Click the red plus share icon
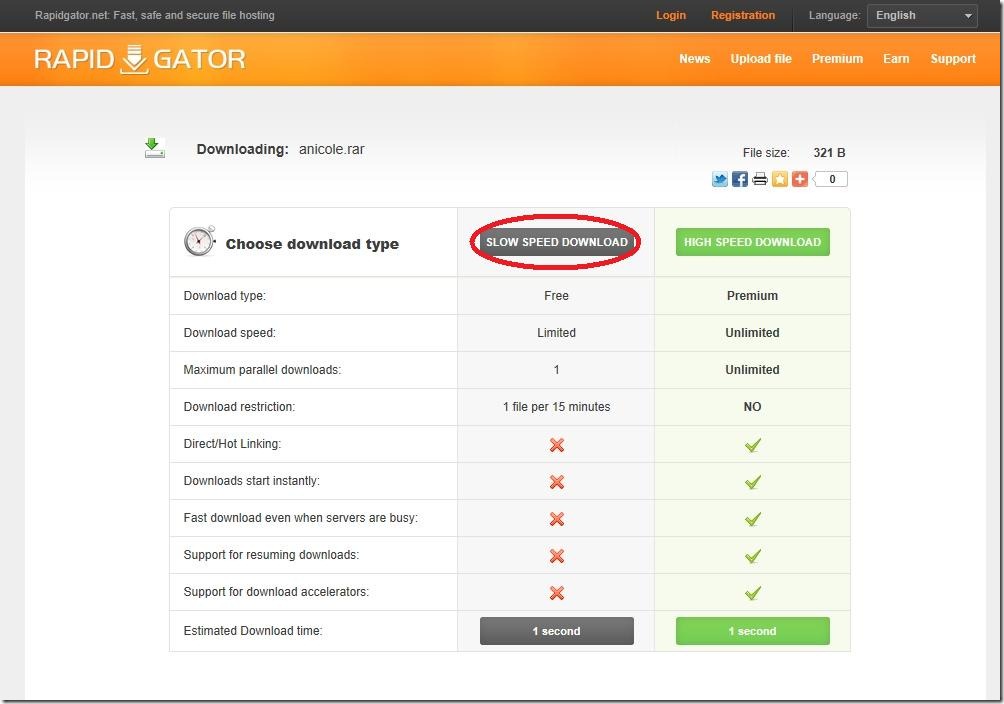1004x704 pixels. point(799,179)
